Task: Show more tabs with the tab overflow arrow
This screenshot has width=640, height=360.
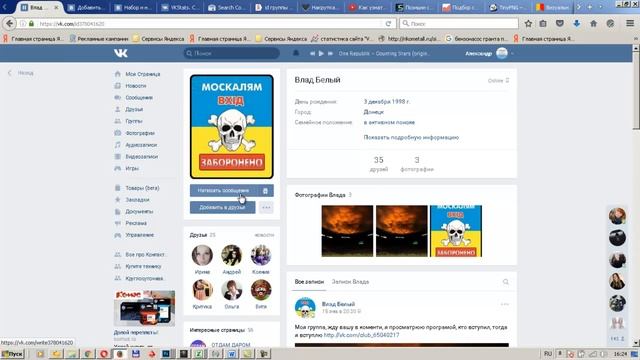Action: [x=578, y=7]
